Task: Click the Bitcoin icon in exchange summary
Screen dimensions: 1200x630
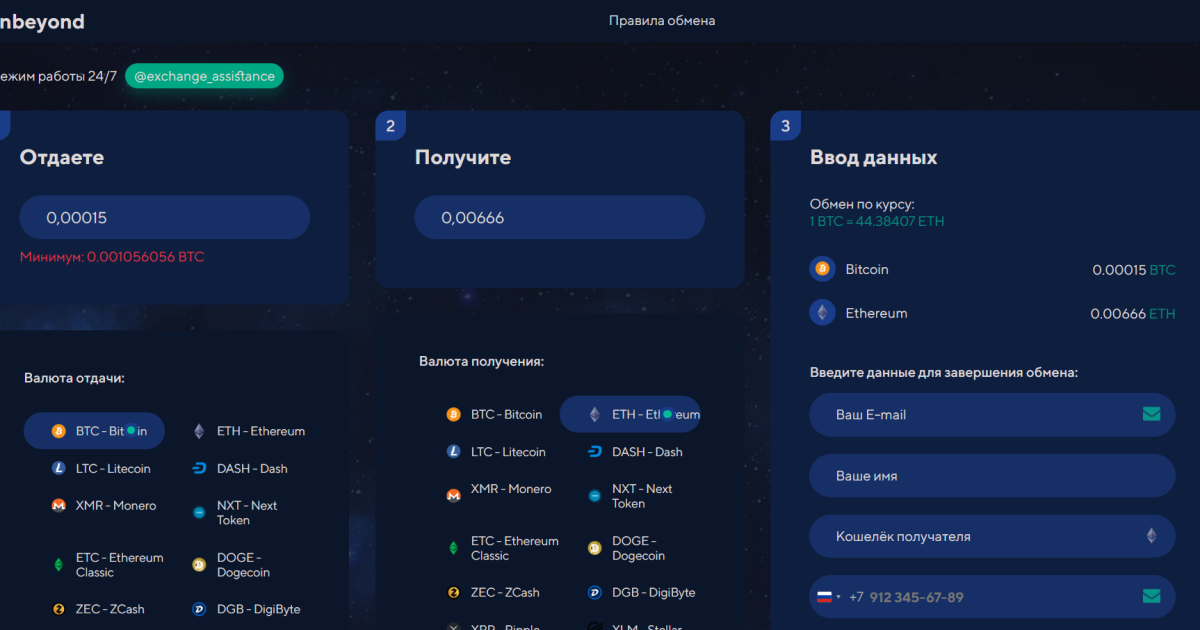Action: 822,269
